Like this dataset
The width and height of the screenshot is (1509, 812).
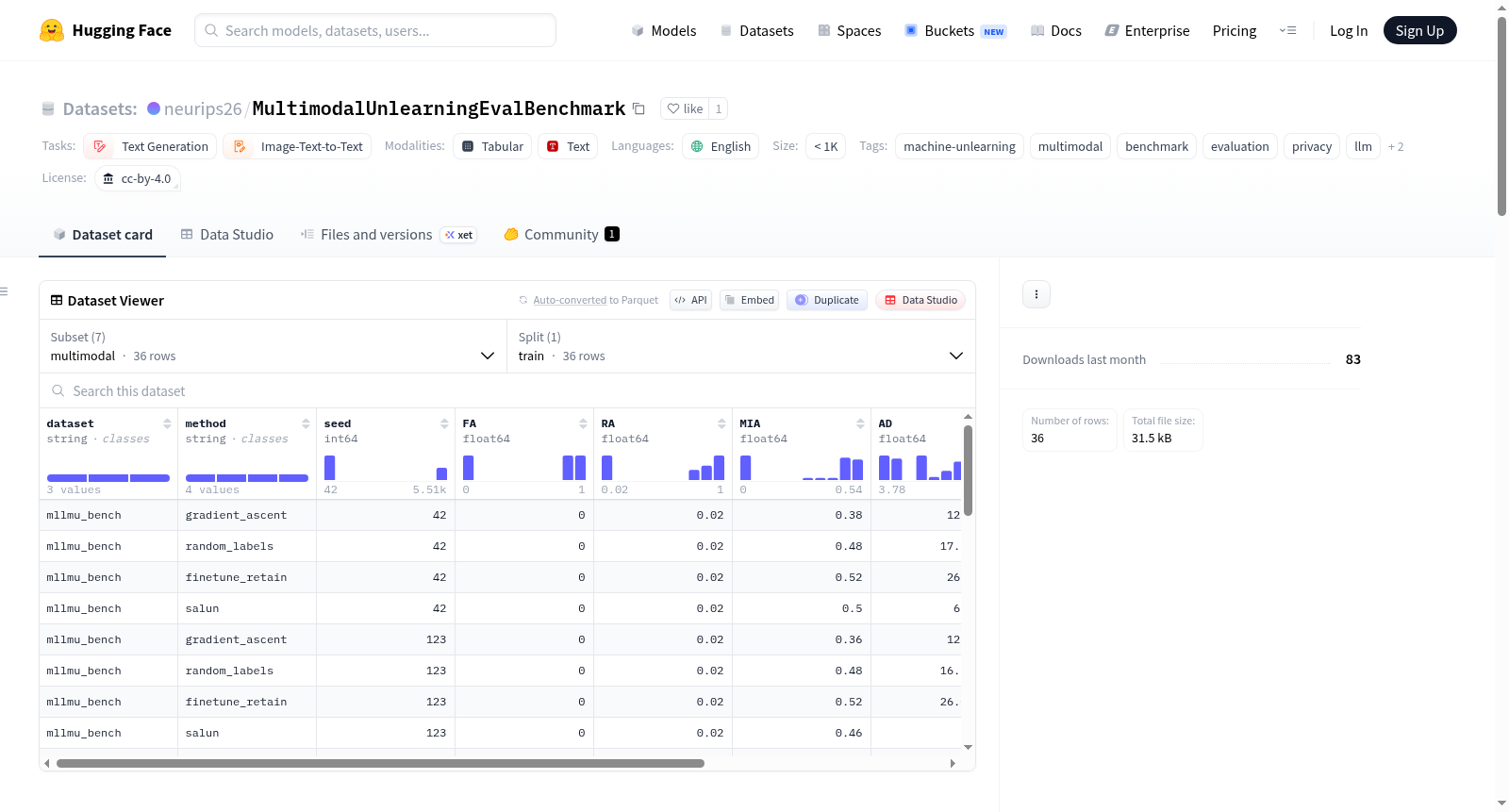[686, 108]
